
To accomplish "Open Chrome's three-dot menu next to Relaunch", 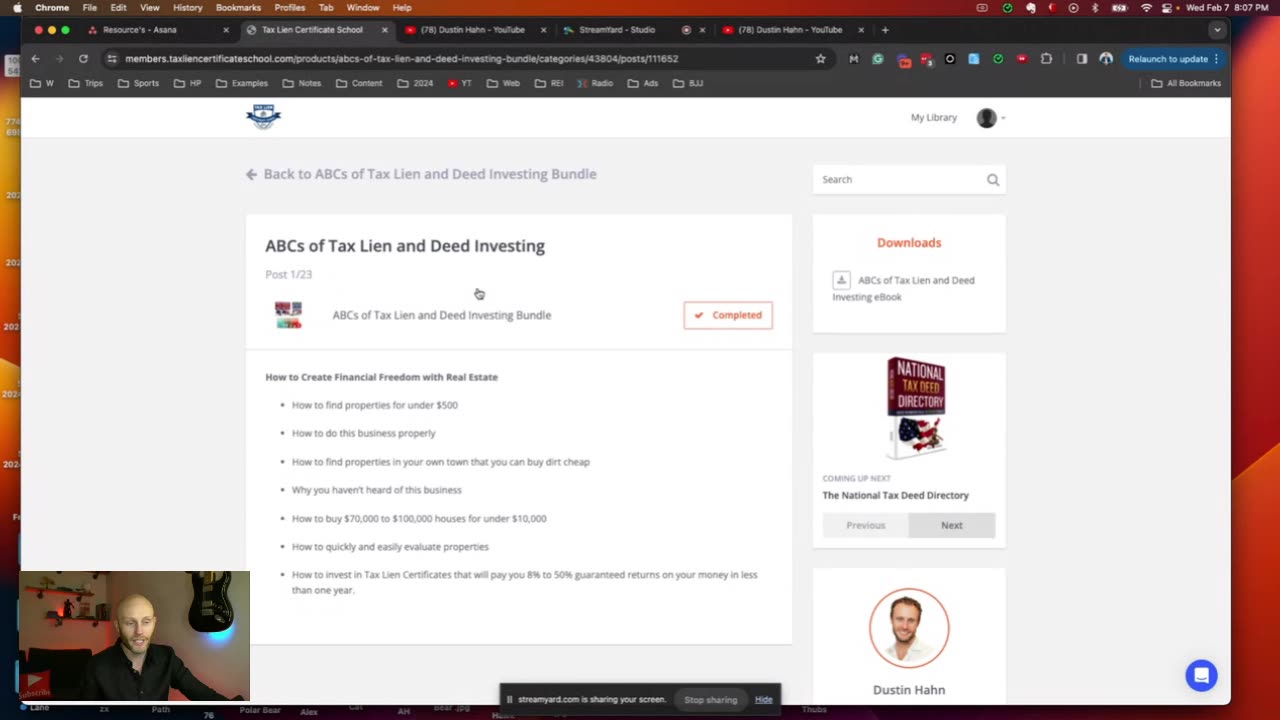I will pyautogui.click(x=1216, y=59).
